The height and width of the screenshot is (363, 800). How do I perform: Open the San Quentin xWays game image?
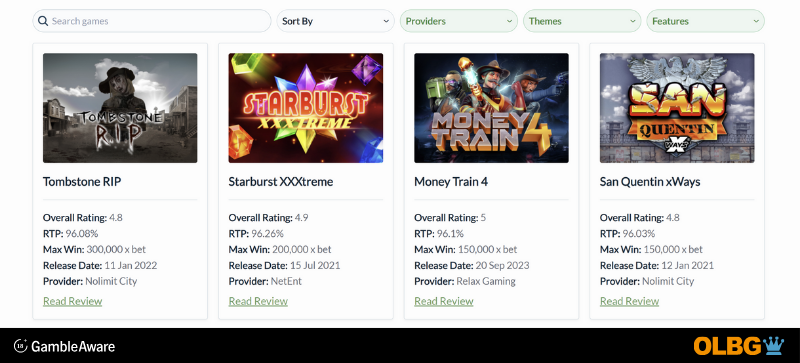[677, 108]
